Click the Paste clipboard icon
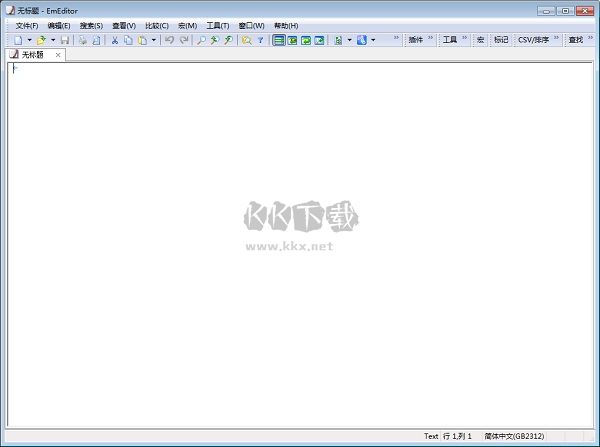 [142, 40]
